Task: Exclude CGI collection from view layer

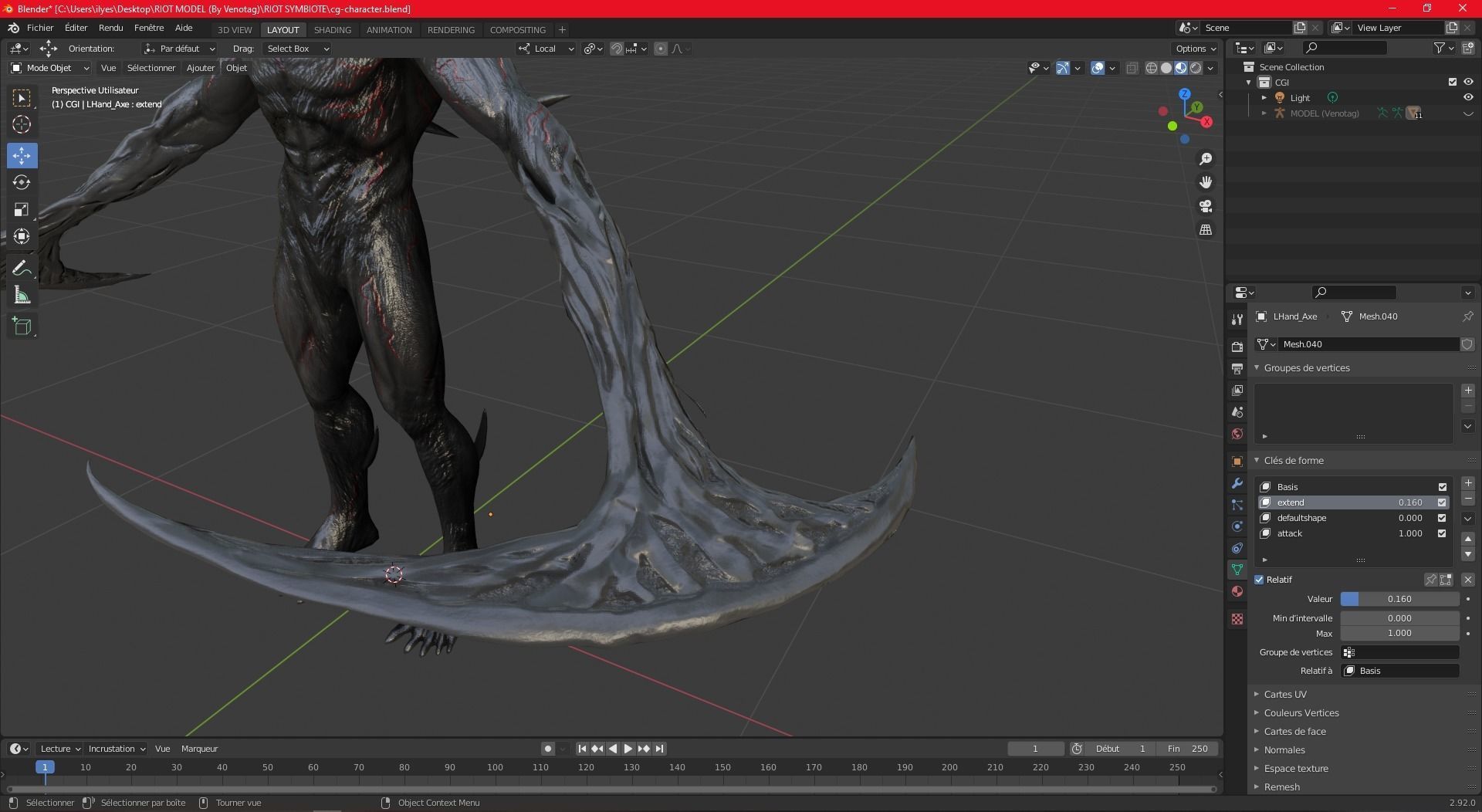Action: tap(1453, 82)
